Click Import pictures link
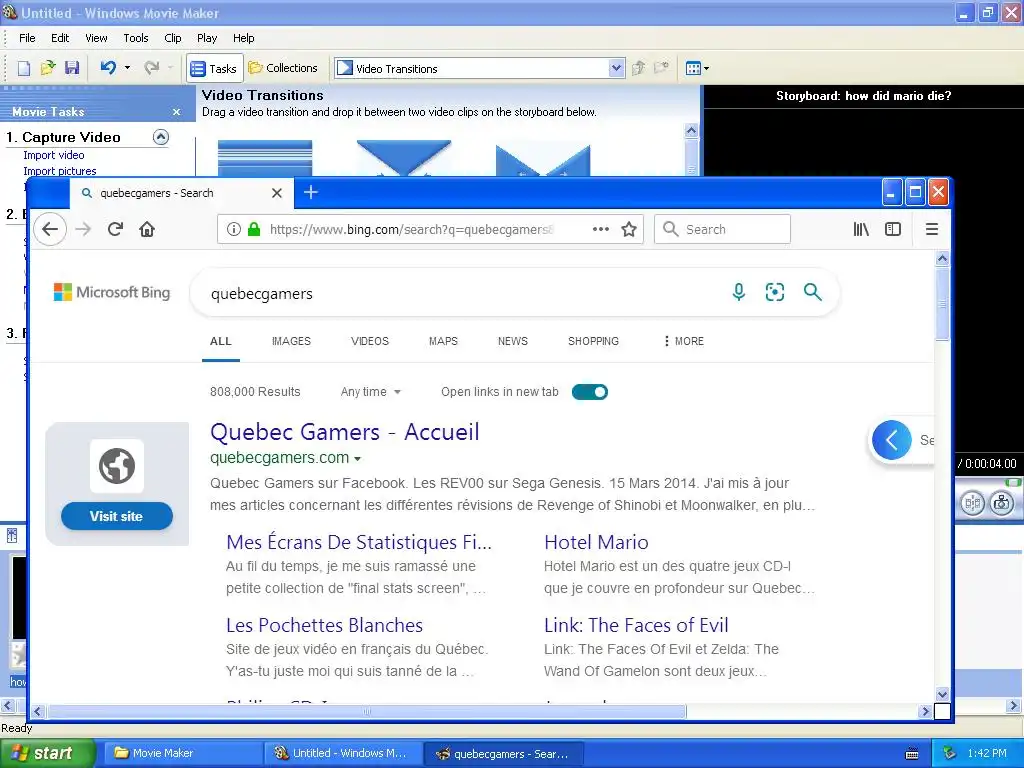The image size is (1024, 768). tap(59, 171)
